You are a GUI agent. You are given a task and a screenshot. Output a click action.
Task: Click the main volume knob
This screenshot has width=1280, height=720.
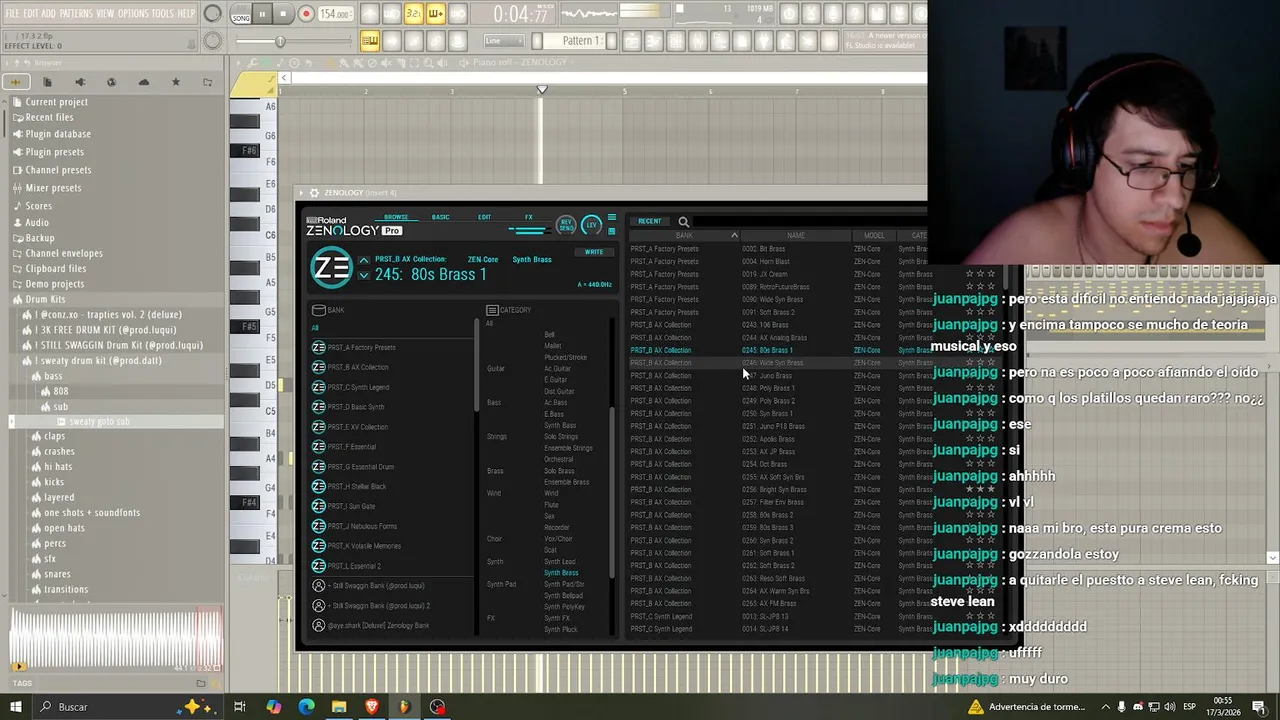coord(212,14)
